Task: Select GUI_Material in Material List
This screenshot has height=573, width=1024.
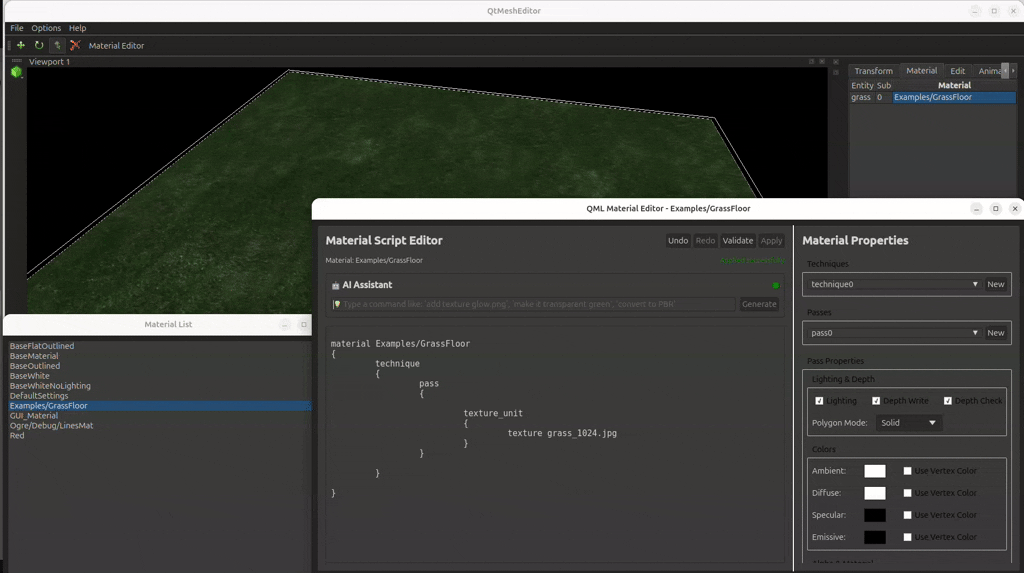Action: (33, 416)
